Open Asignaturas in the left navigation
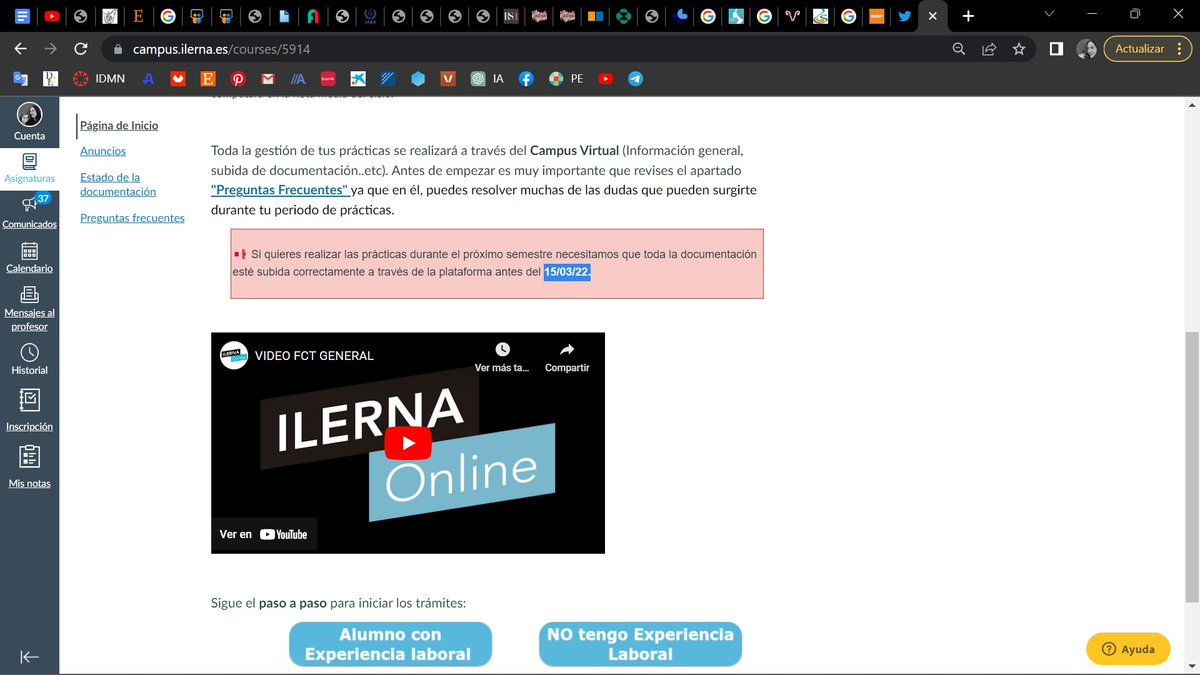Screen dimensions: 1200x675 29,168
